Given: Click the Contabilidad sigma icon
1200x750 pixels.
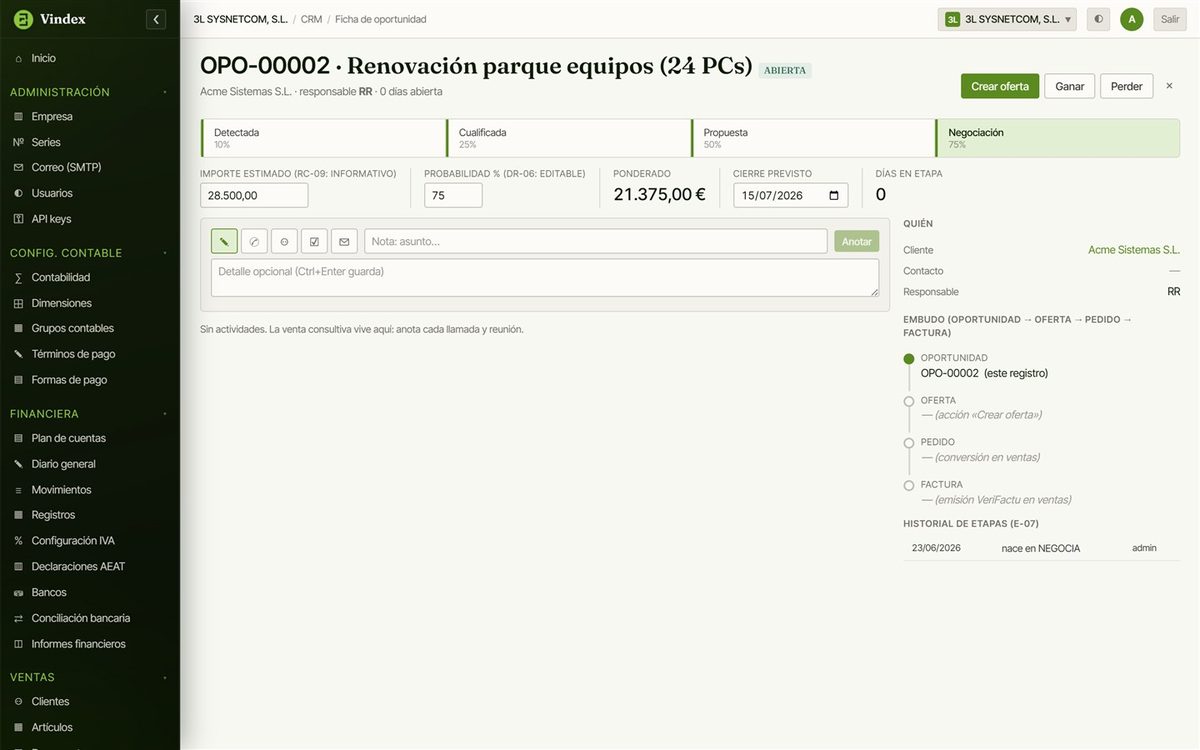Looking at the screenshot, I should (x=18, y=277).
